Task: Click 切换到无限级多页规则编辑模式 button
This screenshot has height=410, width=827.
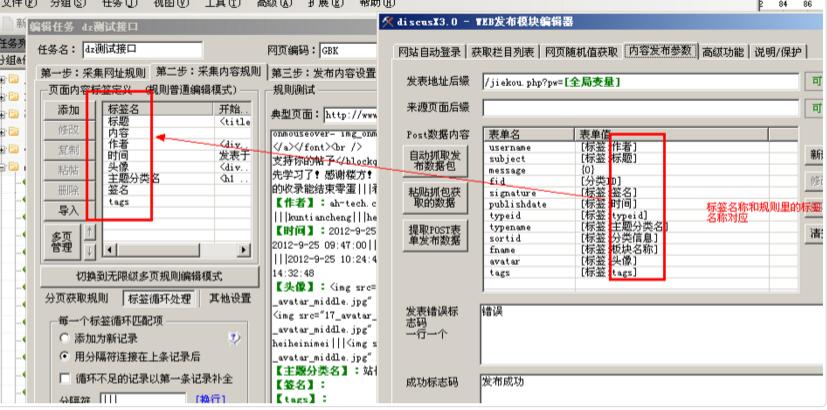Action: 150,275
